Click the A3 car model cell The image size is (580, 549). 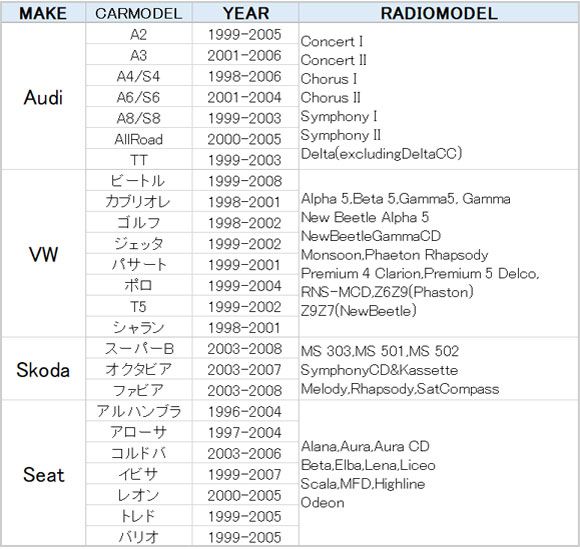point(139,55)
